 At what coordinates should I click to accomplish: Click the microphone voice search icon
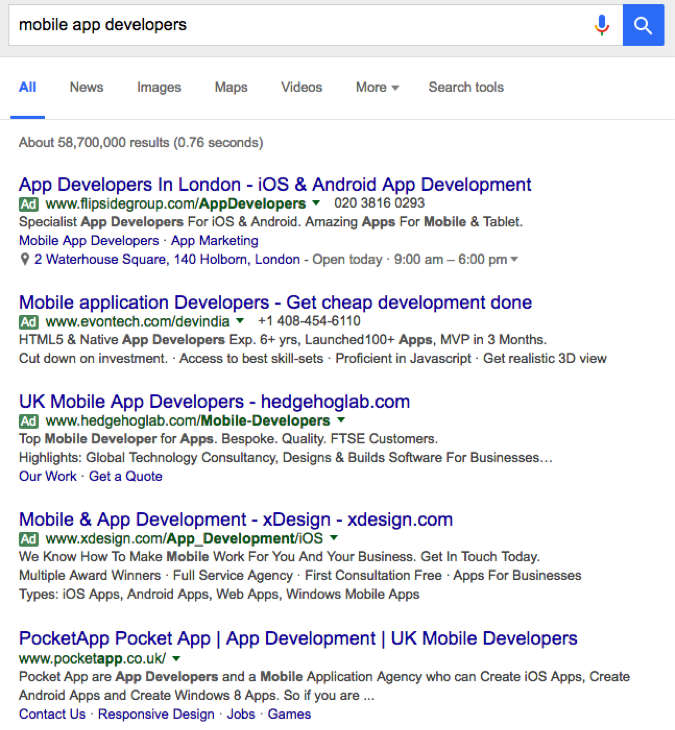point(601,25)
